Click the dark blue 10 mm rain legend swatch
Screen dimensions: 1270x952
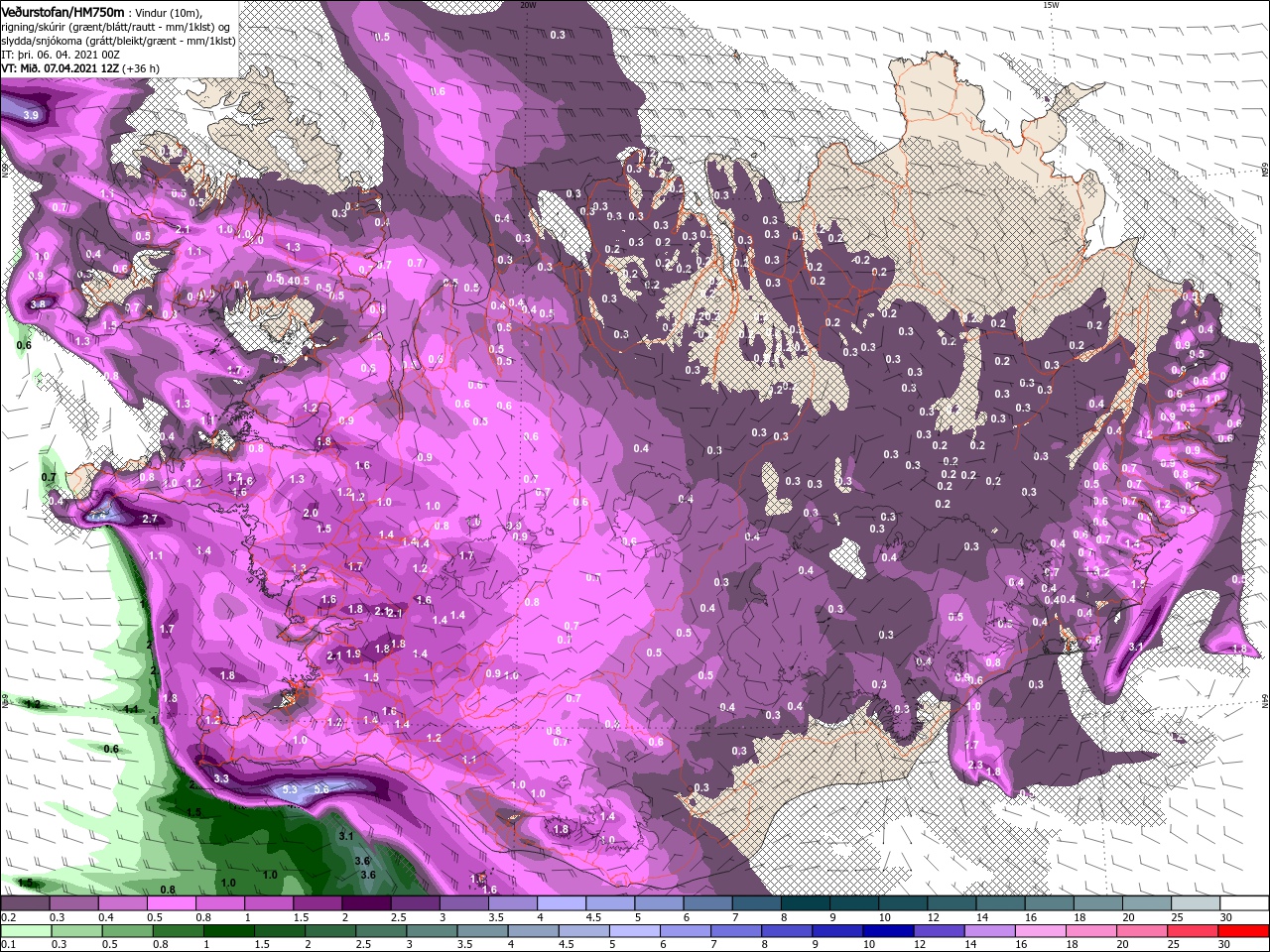coord(889,931)
